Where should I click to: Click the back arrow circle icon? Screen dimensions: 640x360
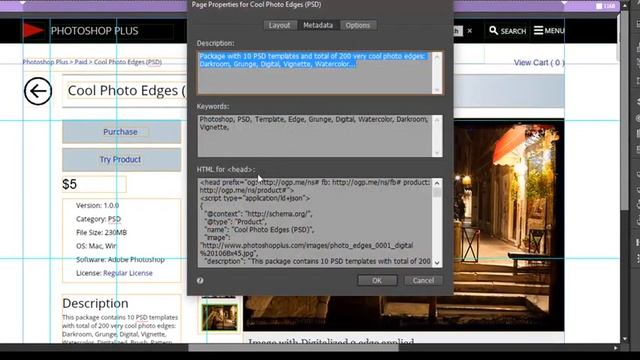38,91
